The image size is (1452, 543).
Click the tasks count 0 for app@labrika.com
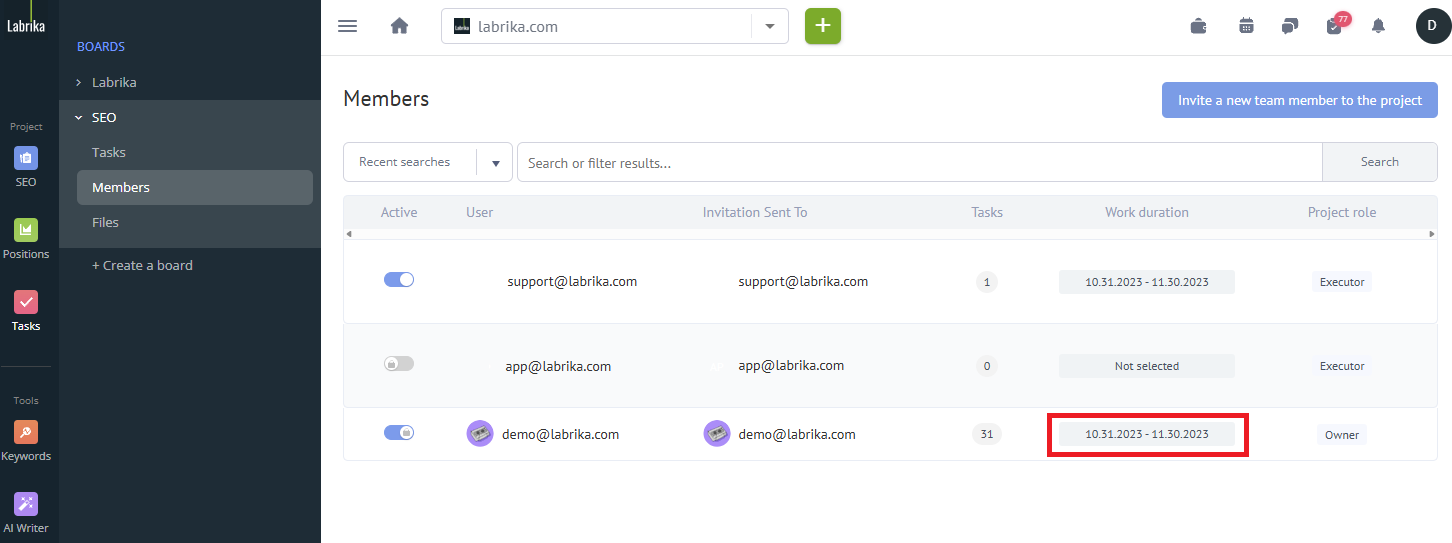[x=987, y=366]
